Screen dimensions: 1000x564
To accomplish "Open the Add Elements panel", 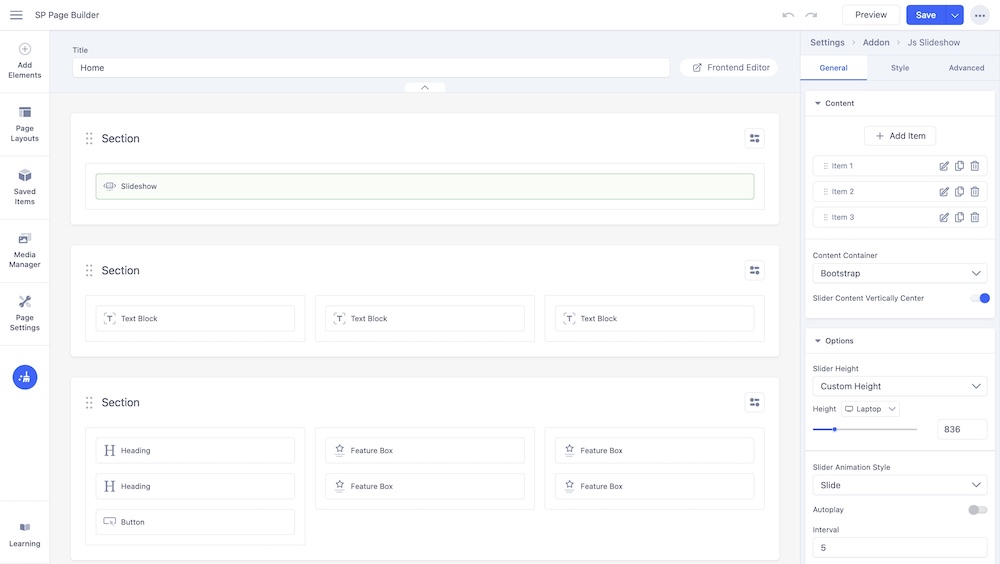I will 25,60.
